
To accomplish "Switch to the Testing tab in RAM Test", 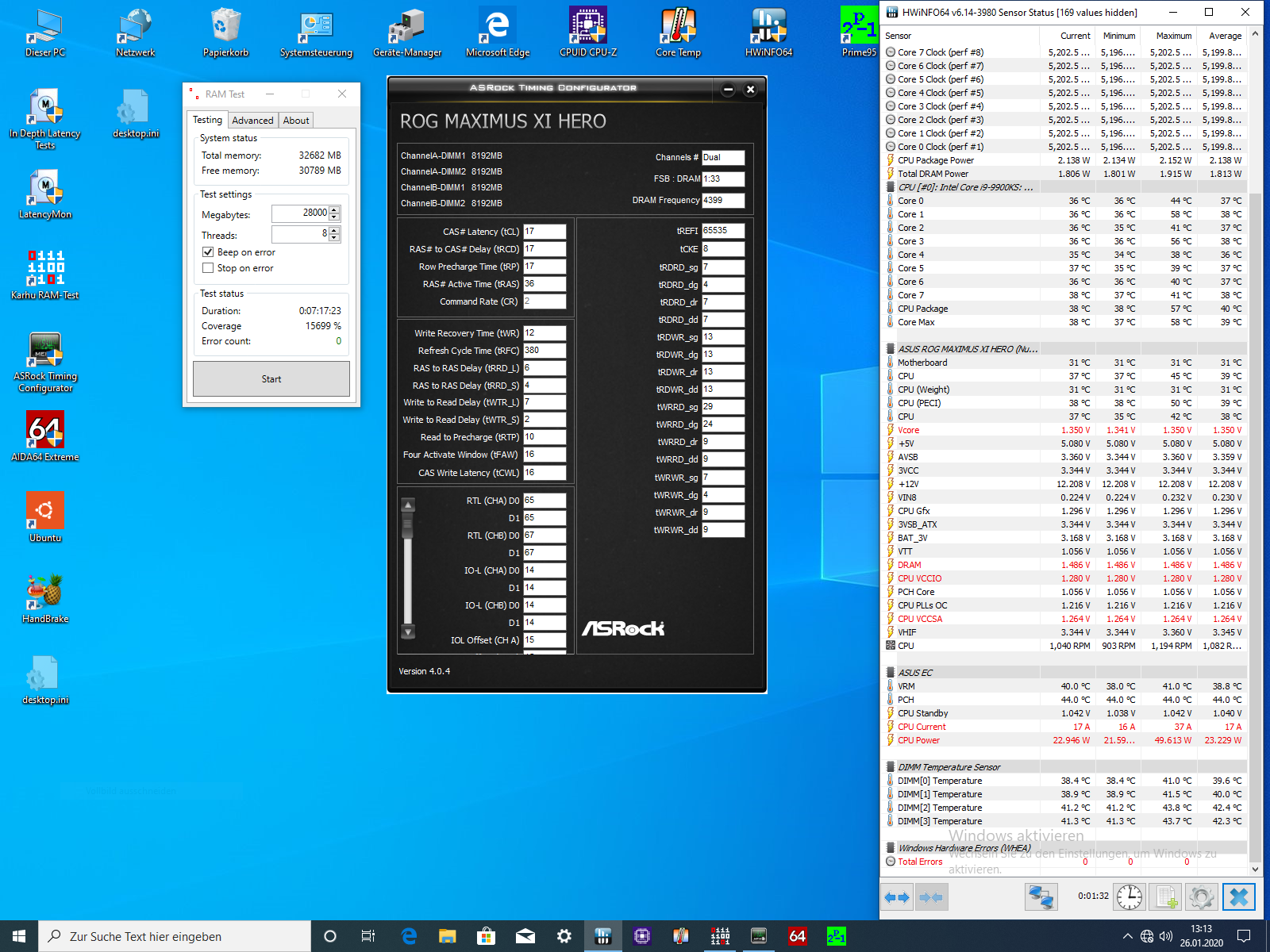I will click(208, 120).
